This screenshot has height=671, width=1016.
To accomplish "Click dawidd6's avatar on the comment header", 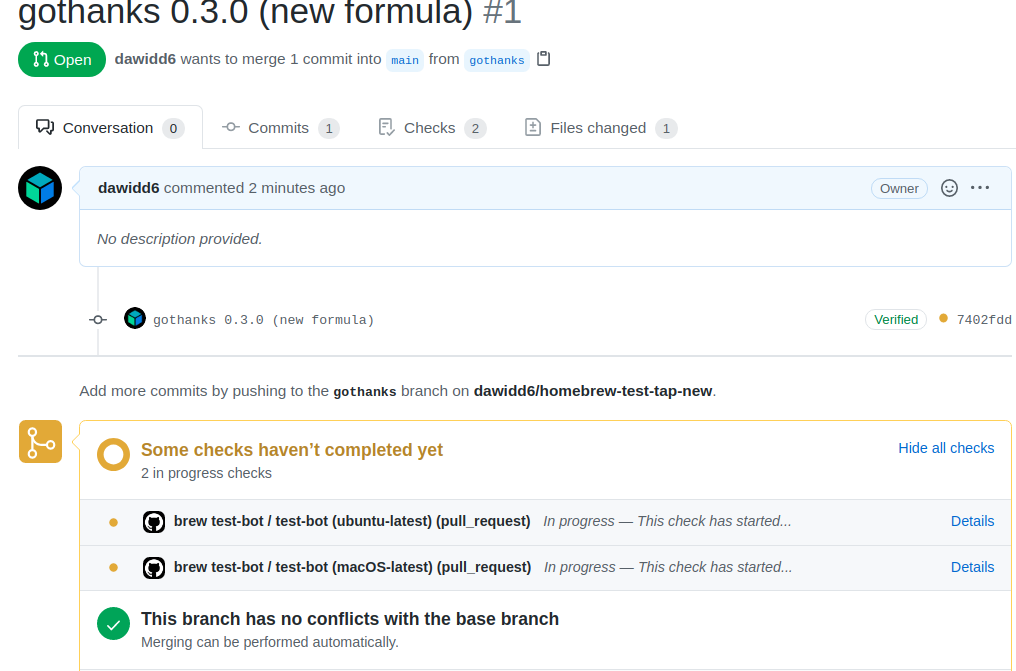I will [39, 188].
